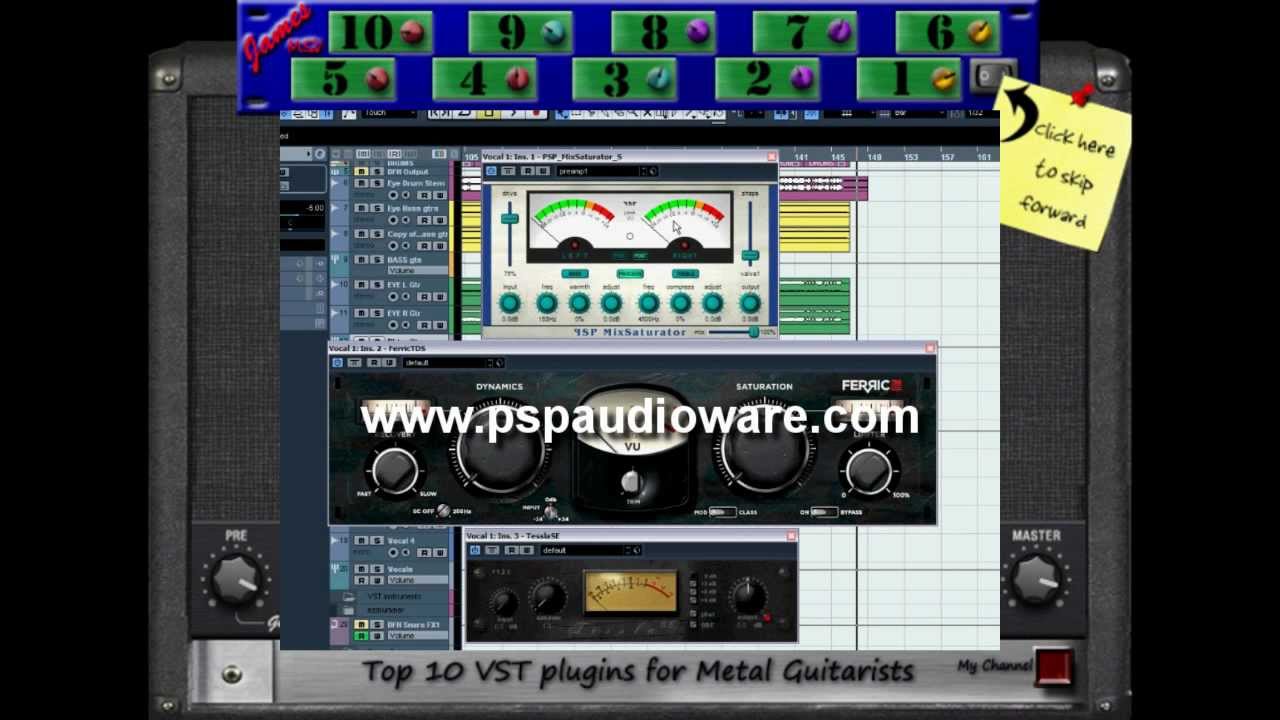Select number 4 in the top menu
This screenshot has height=720, width=1280.
point(484,78)
